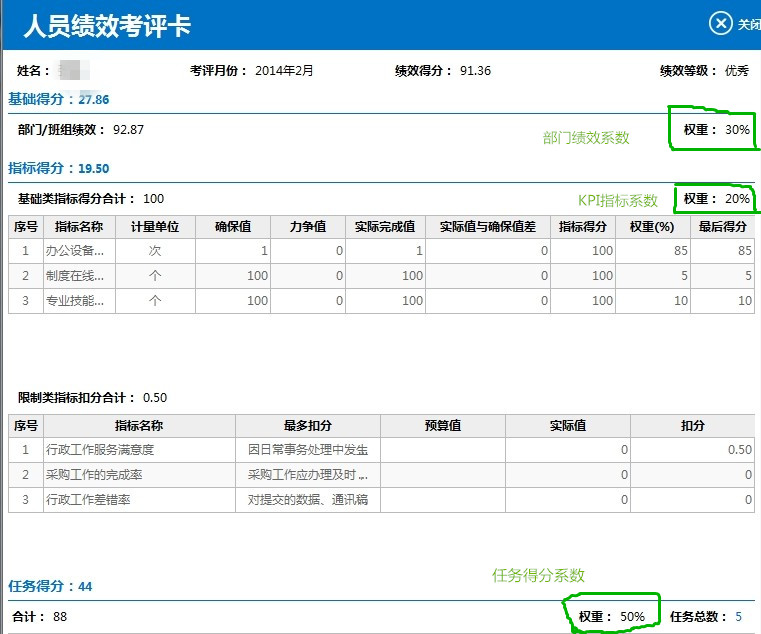Close the performance evaluation card
Image resolution: width=761 pixels, height=634 pixels.
pos(722,24)
